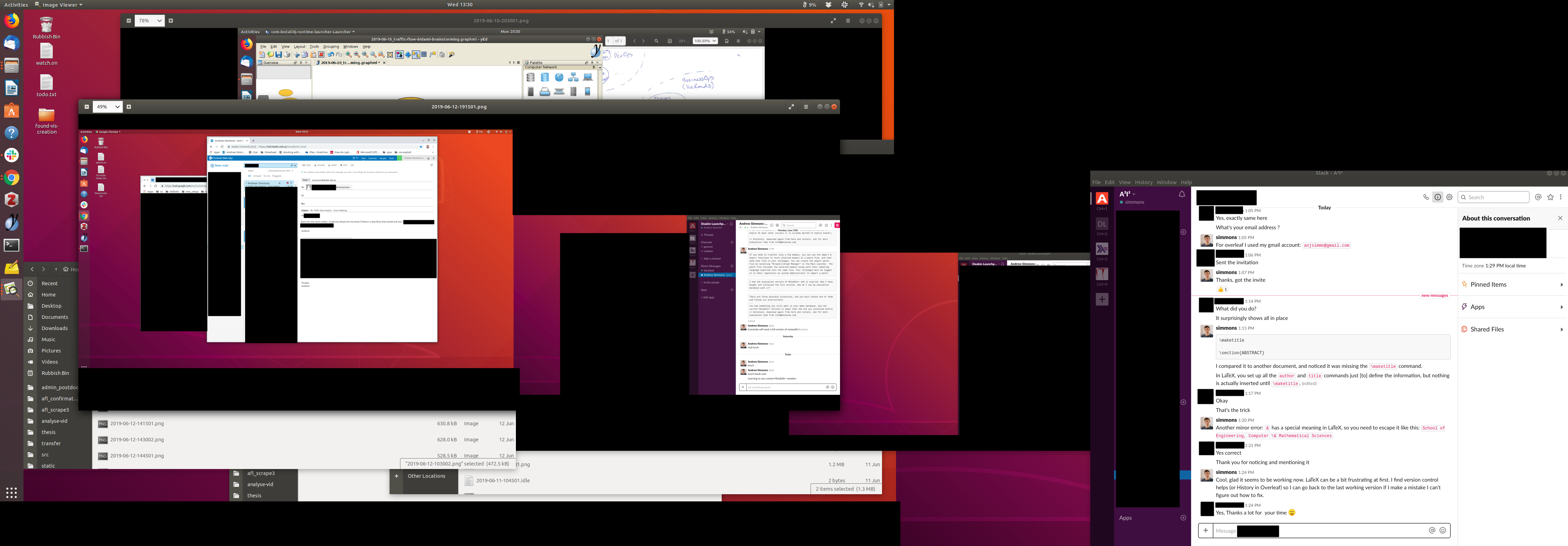This screenshot has height=546, width=1568.
Task: Open conversation settings gear in Slack
Action: [x=1449, y=197]
